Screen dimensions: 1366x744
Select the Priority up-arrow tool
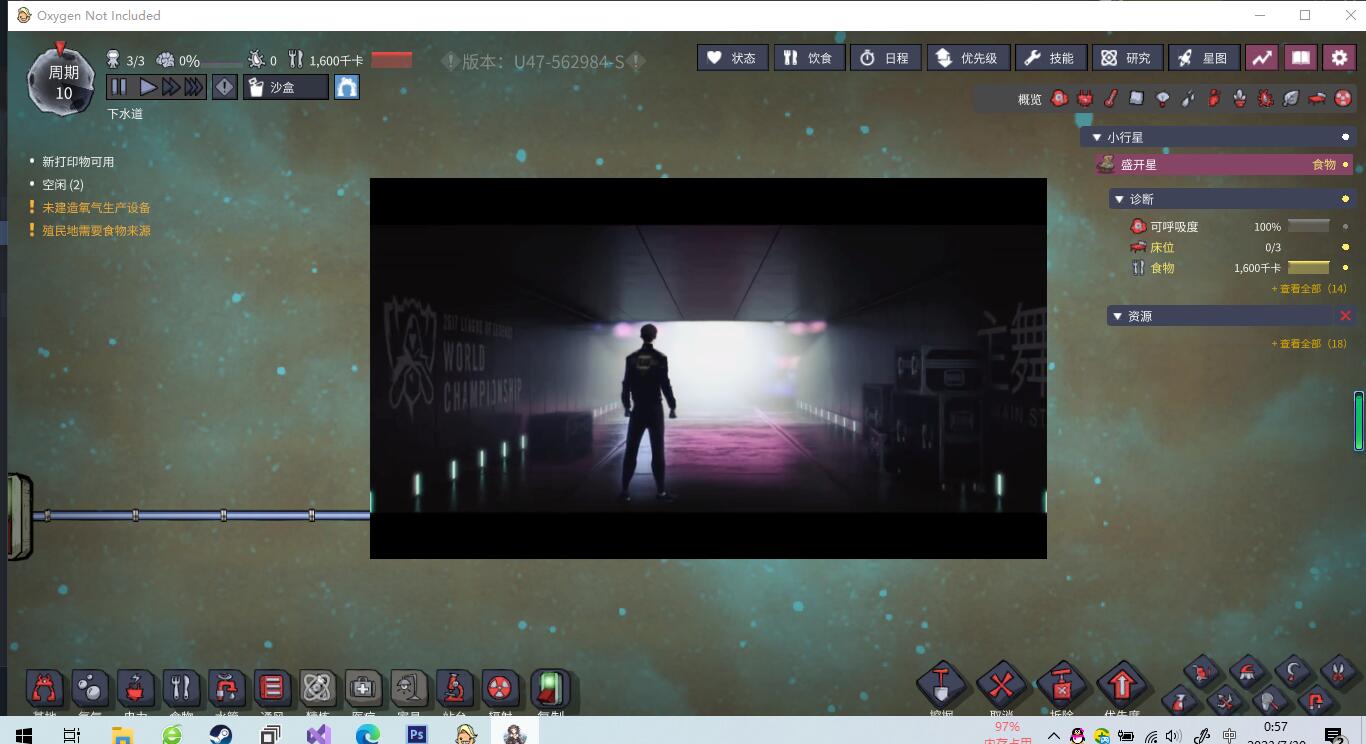1121,686
